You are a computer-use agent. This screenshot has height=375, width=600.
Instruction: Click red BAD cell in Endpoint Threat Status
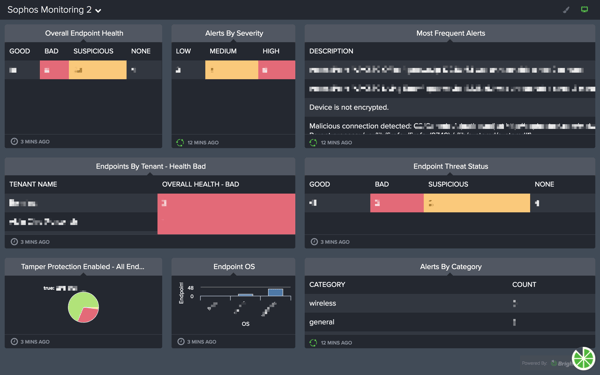coord(397,203)
